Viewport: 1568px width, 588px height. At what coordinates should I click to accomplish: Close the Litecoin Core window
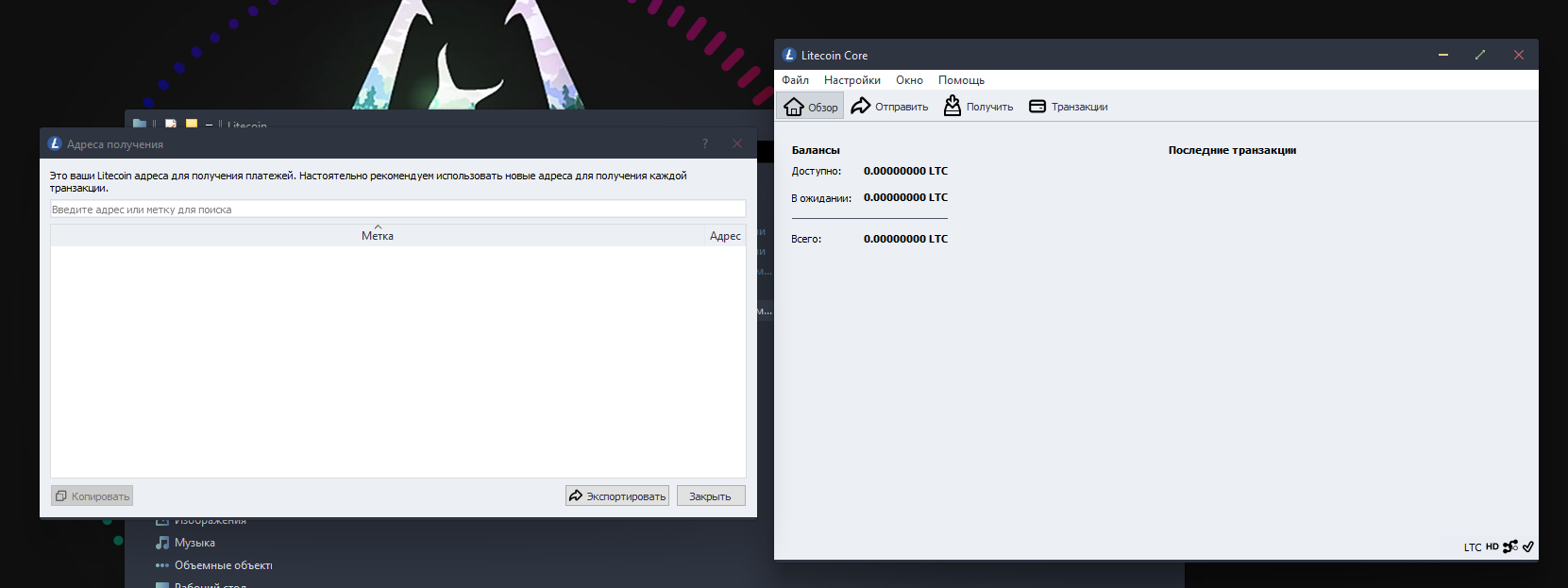pos(1519,55)
